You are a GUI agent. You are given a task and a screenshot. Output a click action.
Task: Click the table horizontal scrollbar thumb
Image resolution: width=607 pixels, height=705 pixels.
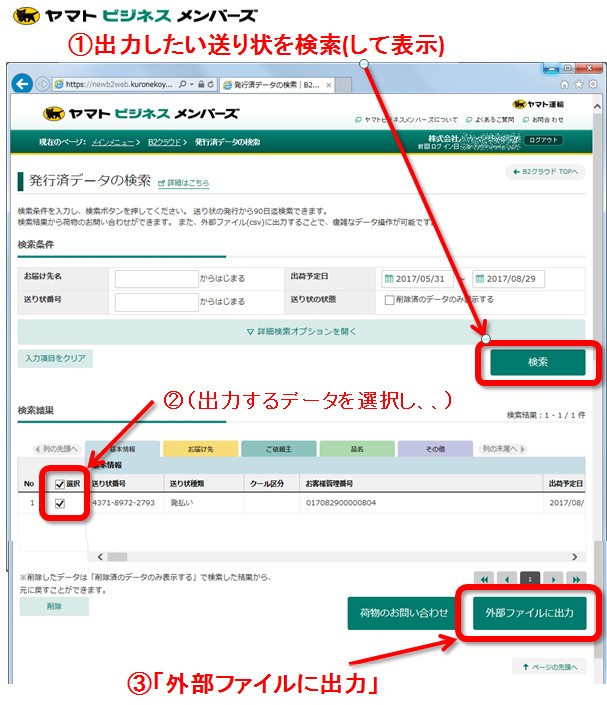tap(117, 557)
